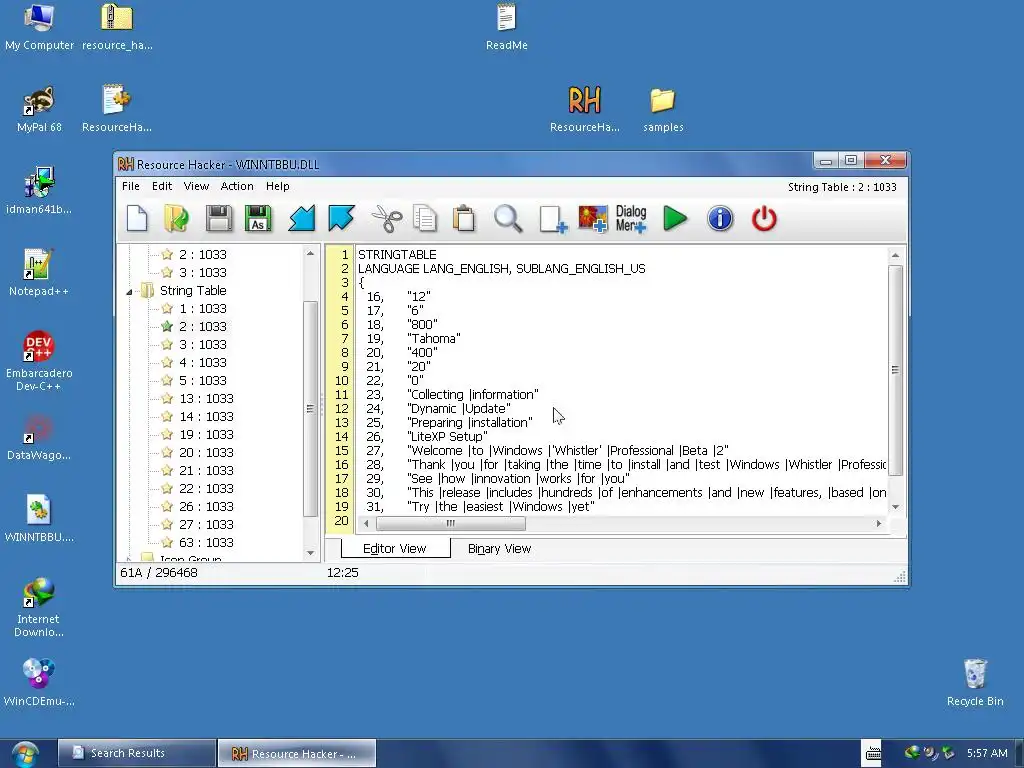Click the "Tahoma" string in editor
The width and height of the screenshot is (1024, 768).
[434, 338]
